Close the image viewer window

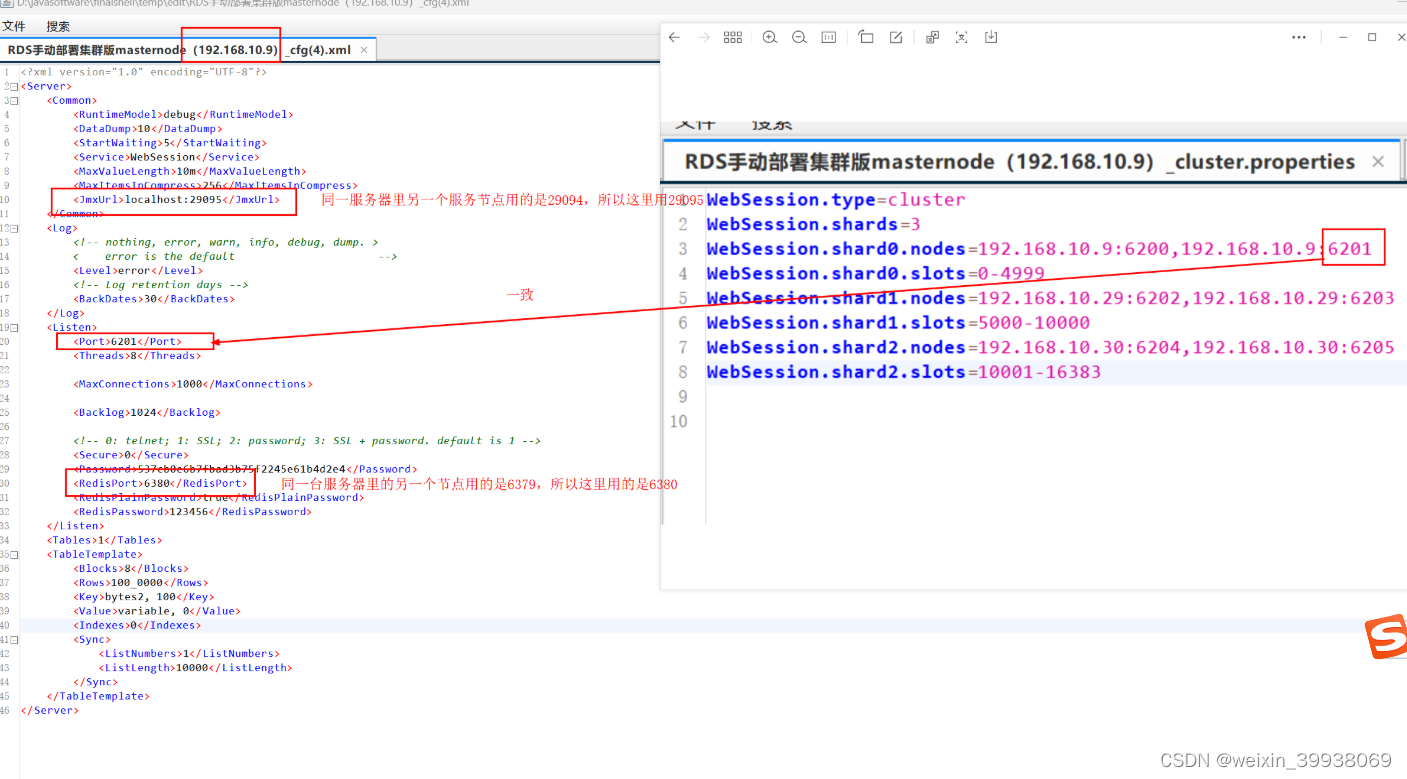coord(1401,37)
